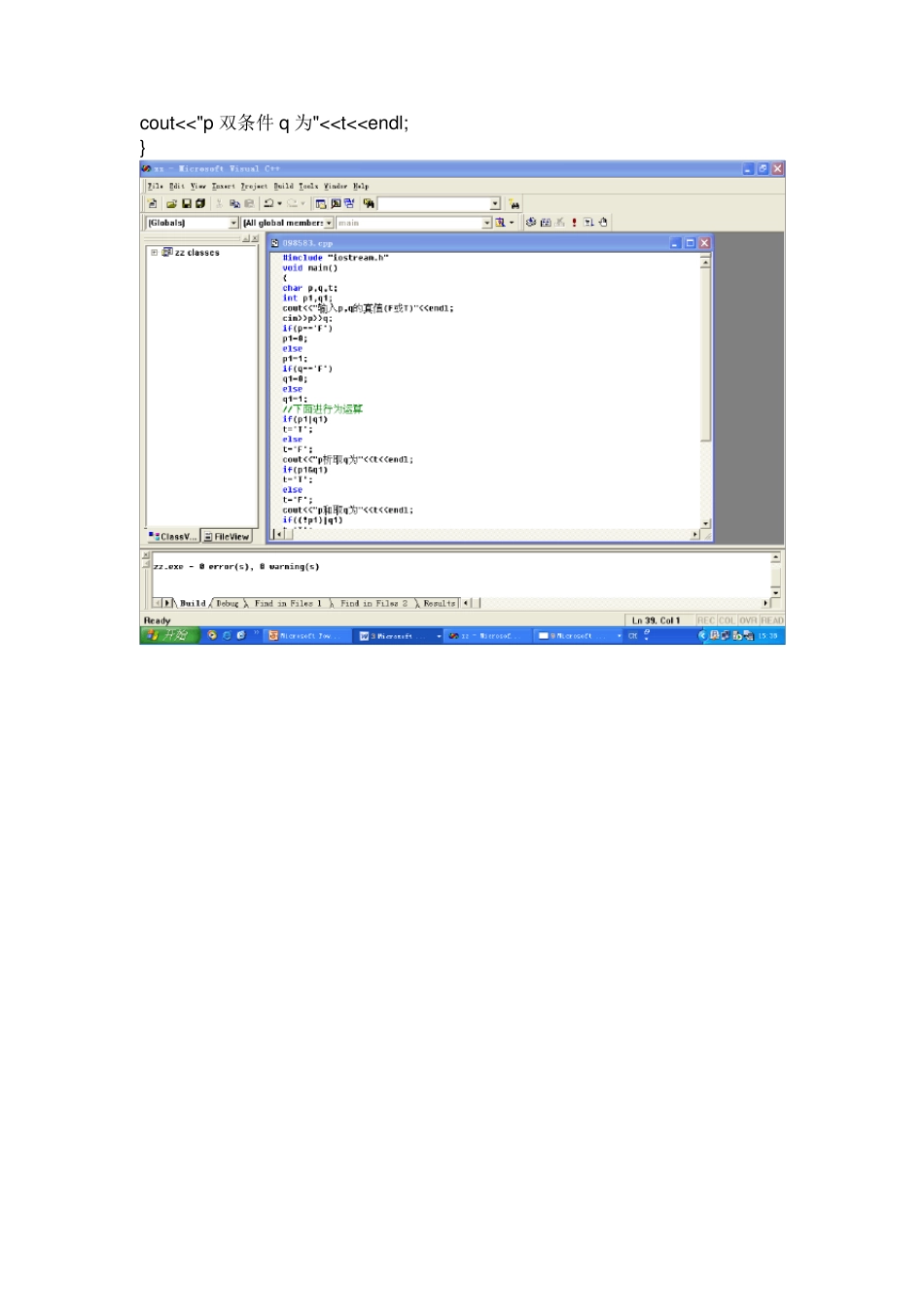Switch to the FileView tab
The width and height of the screenshot is (924, 1307).
point(227,536)
